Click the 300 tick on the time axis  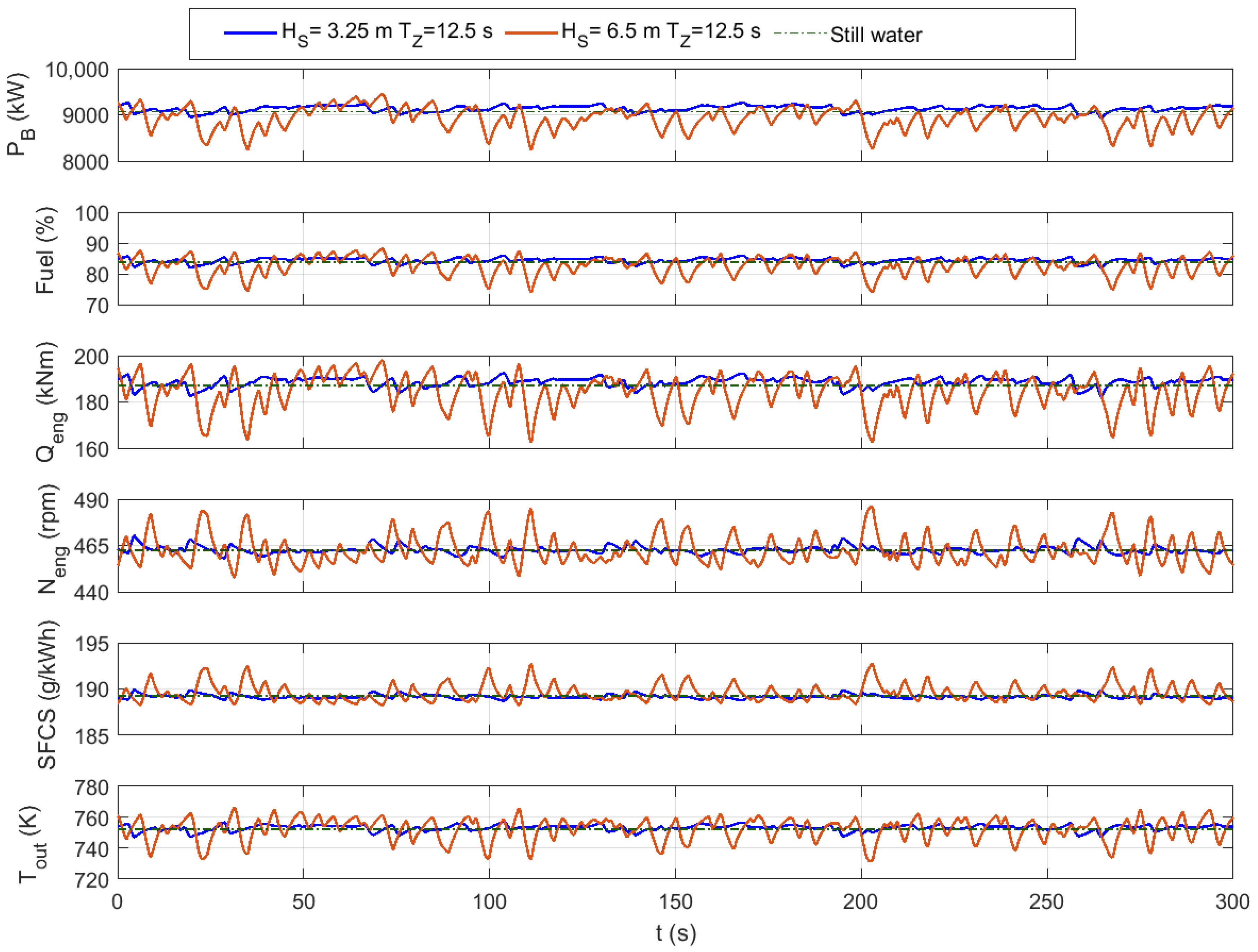[1232, 902]
